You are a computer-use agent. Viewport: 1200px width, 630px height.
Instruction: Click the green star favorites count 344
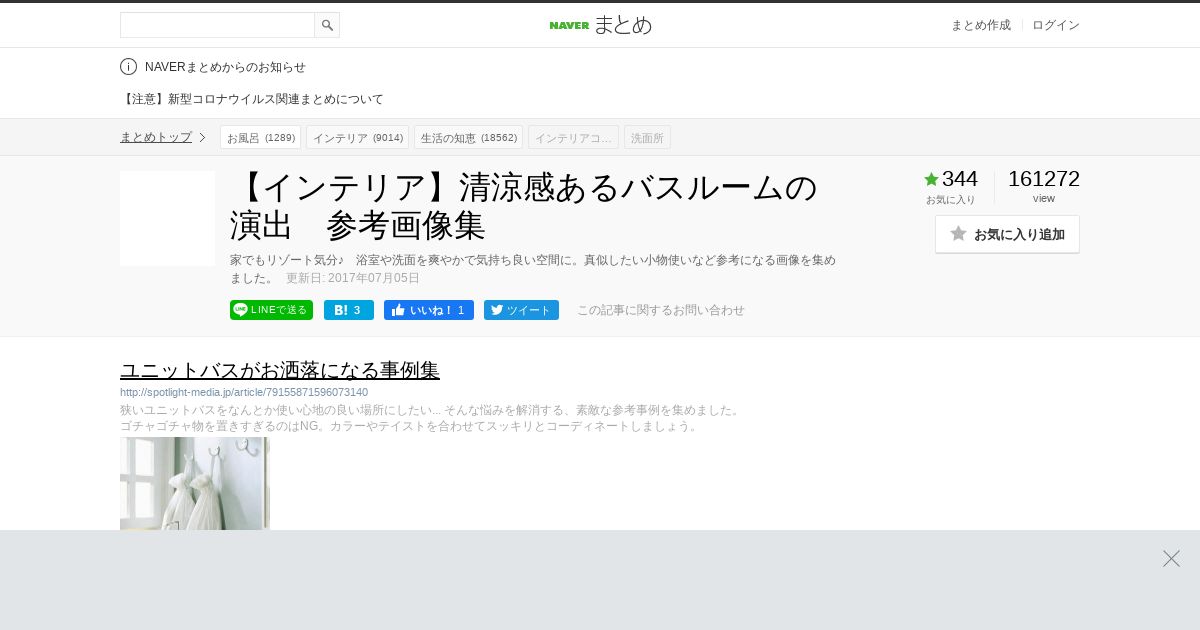(x=951, y=179)
